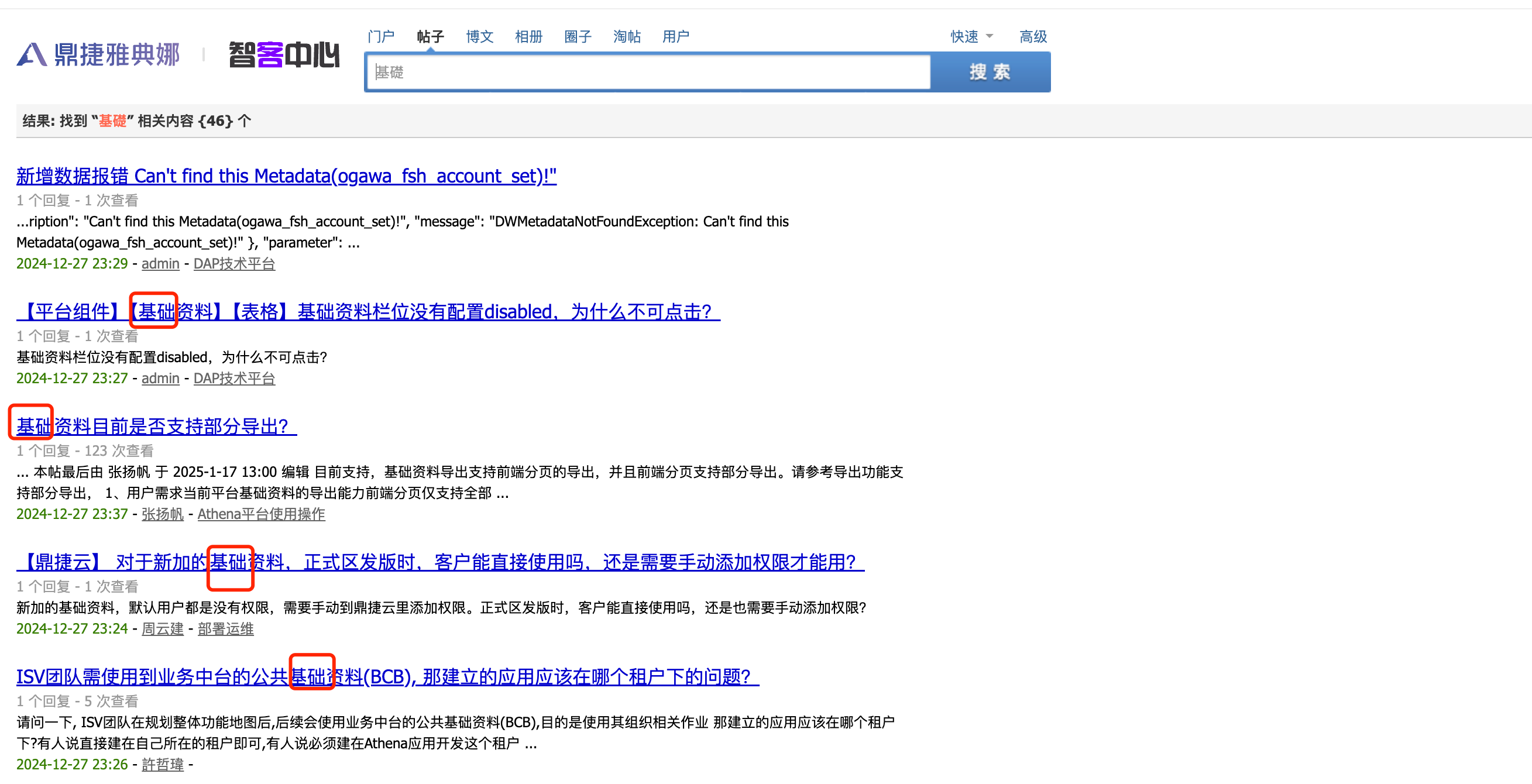
Task: Select the 圈子 tab
Action: pos(578,37)
